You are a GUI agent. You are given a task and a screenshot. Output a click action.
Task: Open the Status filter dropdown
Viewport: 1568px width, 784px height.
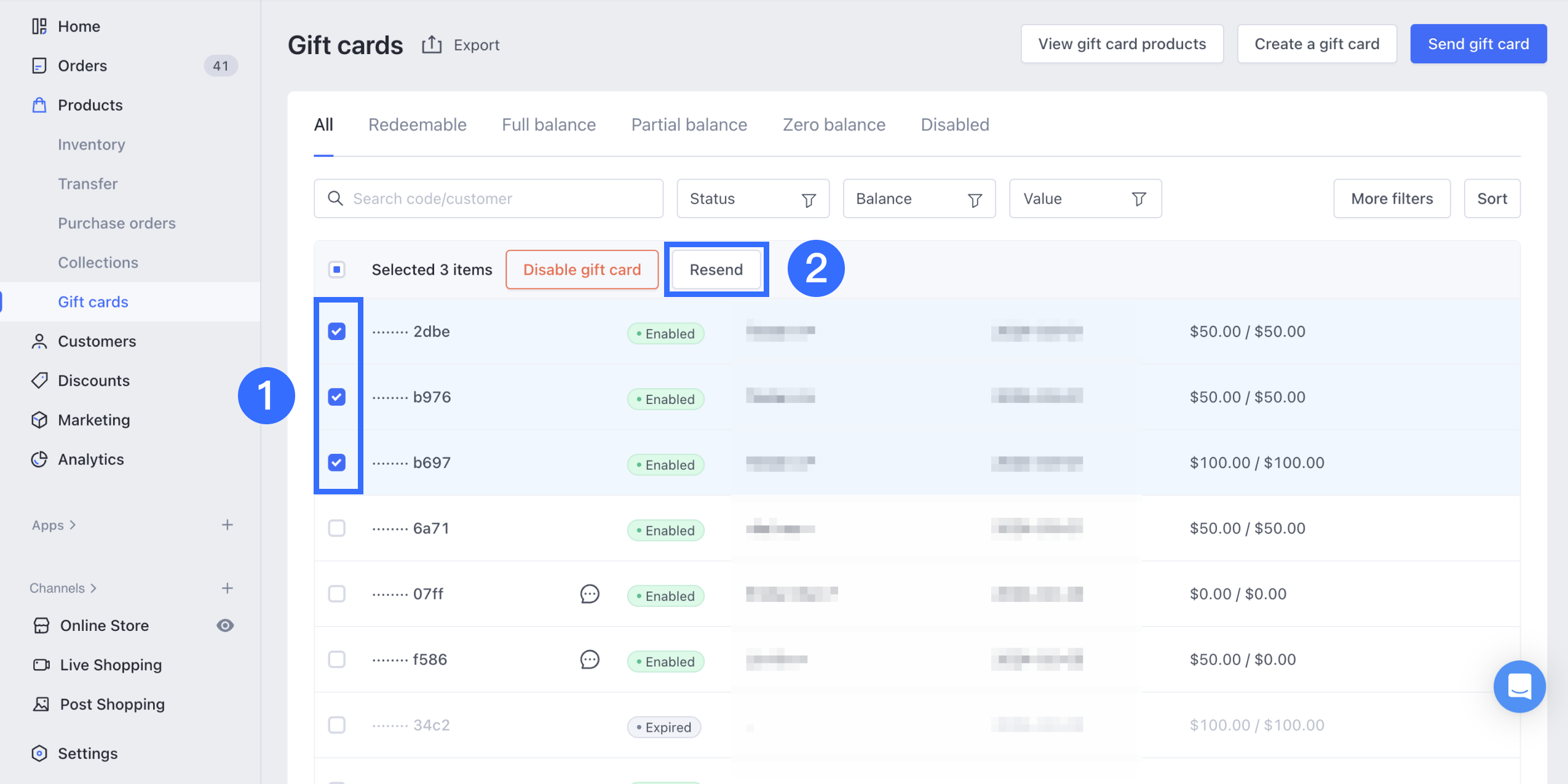pyautogui.click(x=753, y=199)
